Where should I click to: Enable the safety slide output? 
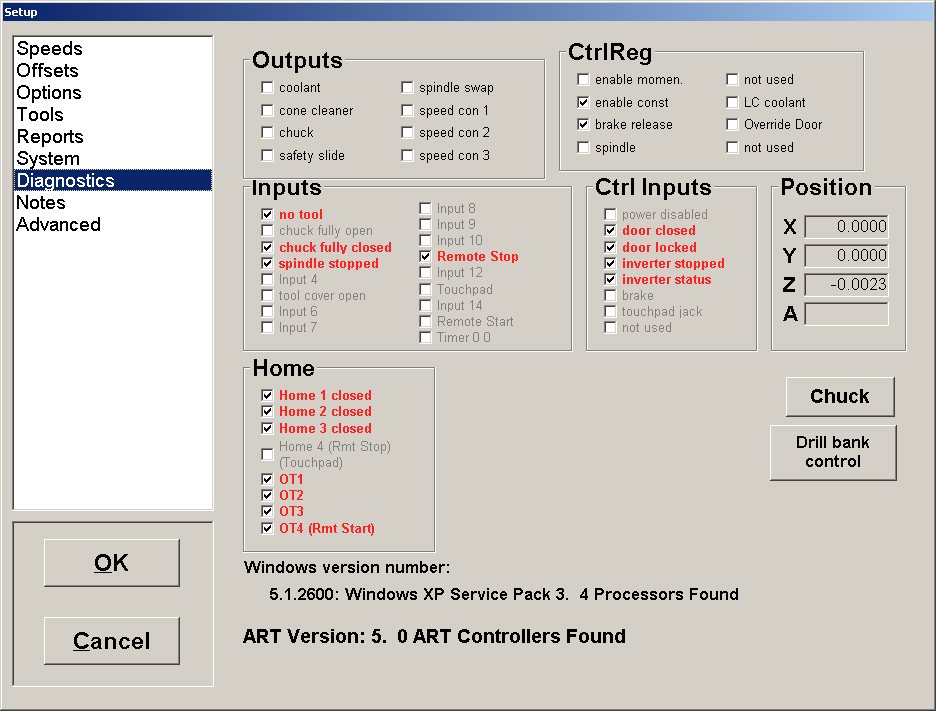point(267,156)
